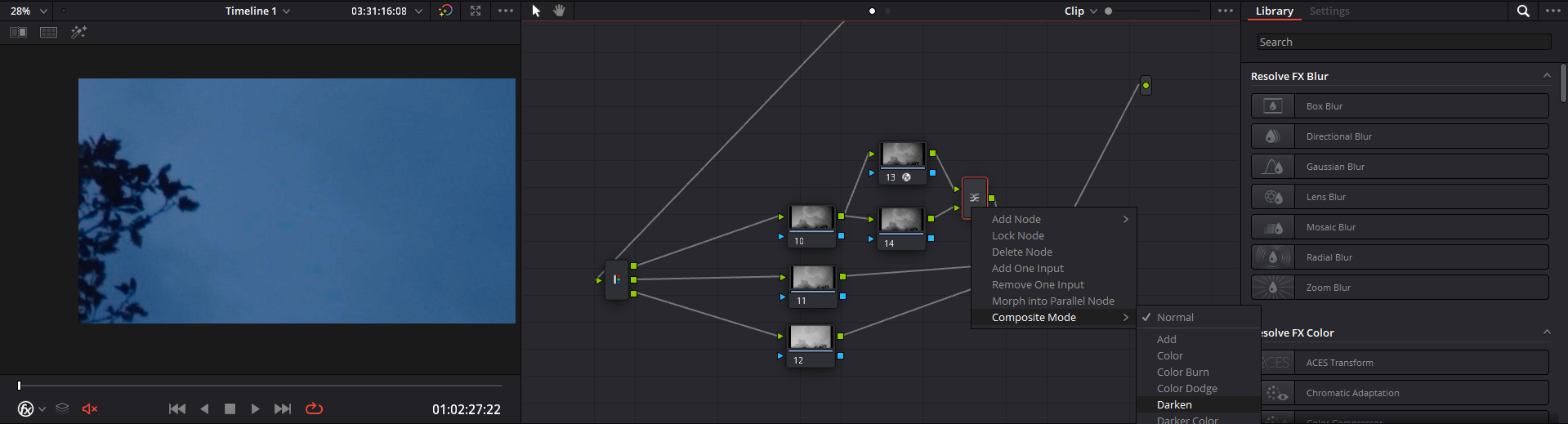Adjust the Clip zoom slider
Image resolution: width=1568 pixels, height=424 pixels.
pos(1152,11)
